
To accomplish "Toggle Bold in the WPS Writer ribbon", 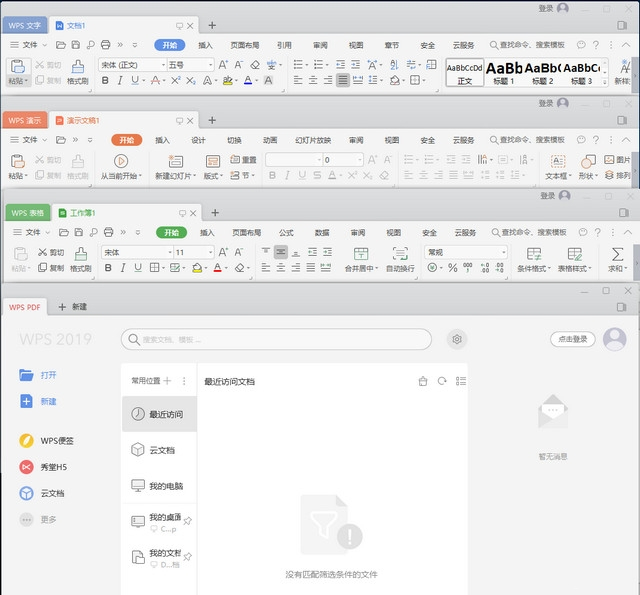I will tap(105, 81).
